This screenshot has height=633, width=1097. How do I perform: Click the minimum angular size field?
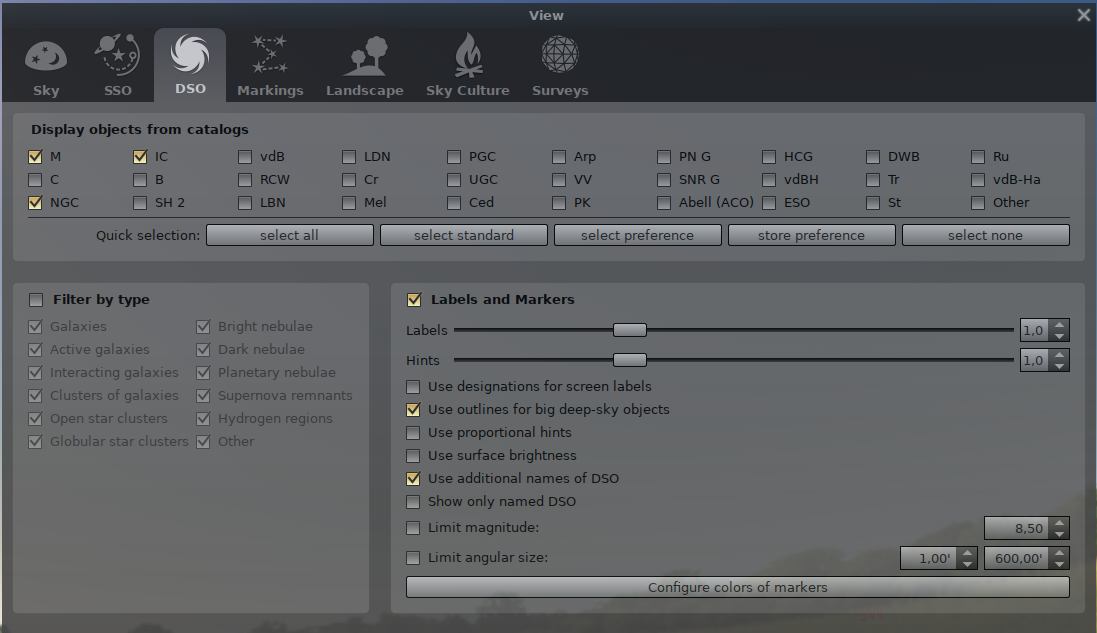point(927,559)
